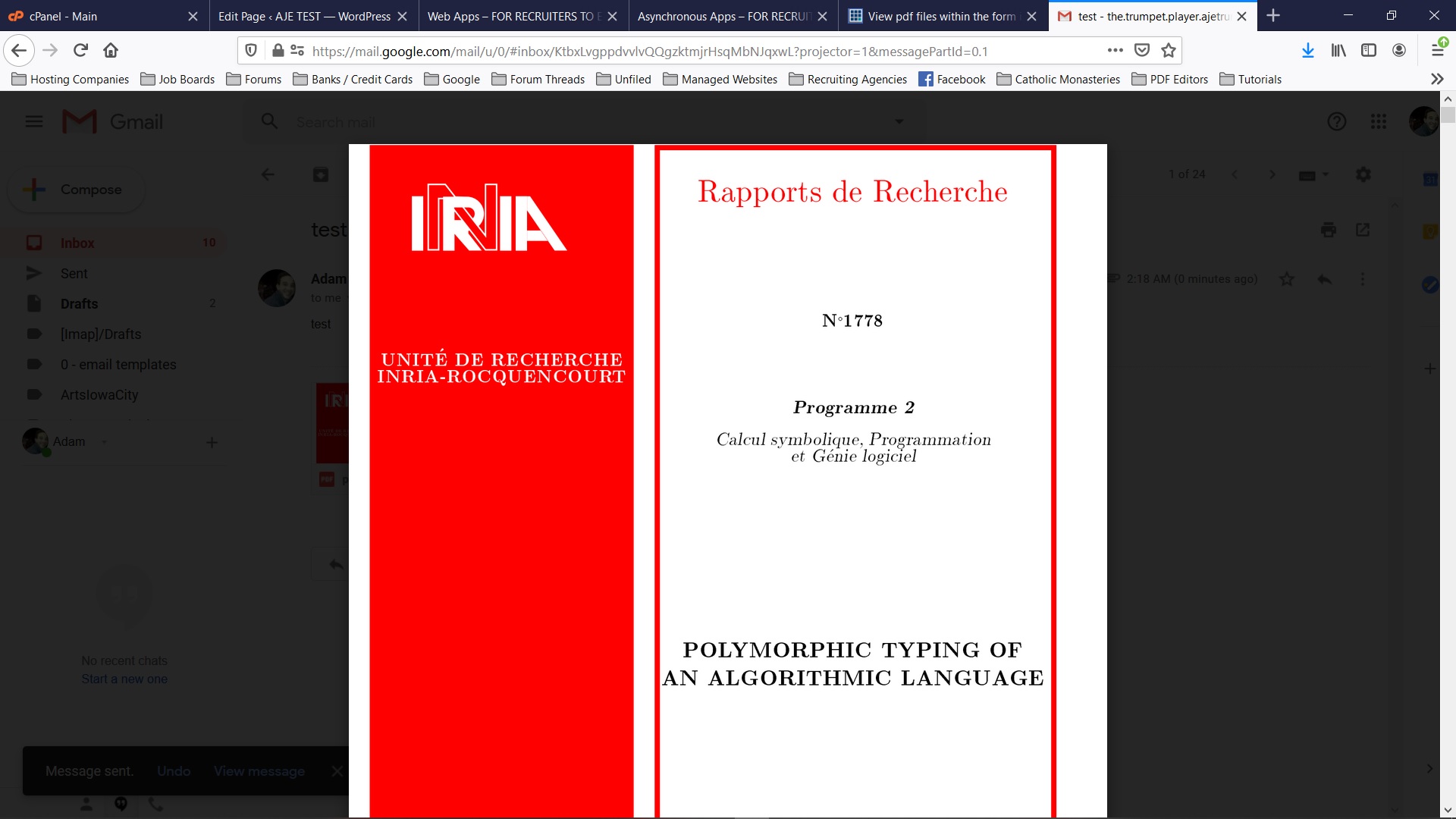The height and width of the screenshot is (819, 1456).
Task: Expand hidden bookmarks chevron
Action: pyautogui.click(x=1437, y=79)
